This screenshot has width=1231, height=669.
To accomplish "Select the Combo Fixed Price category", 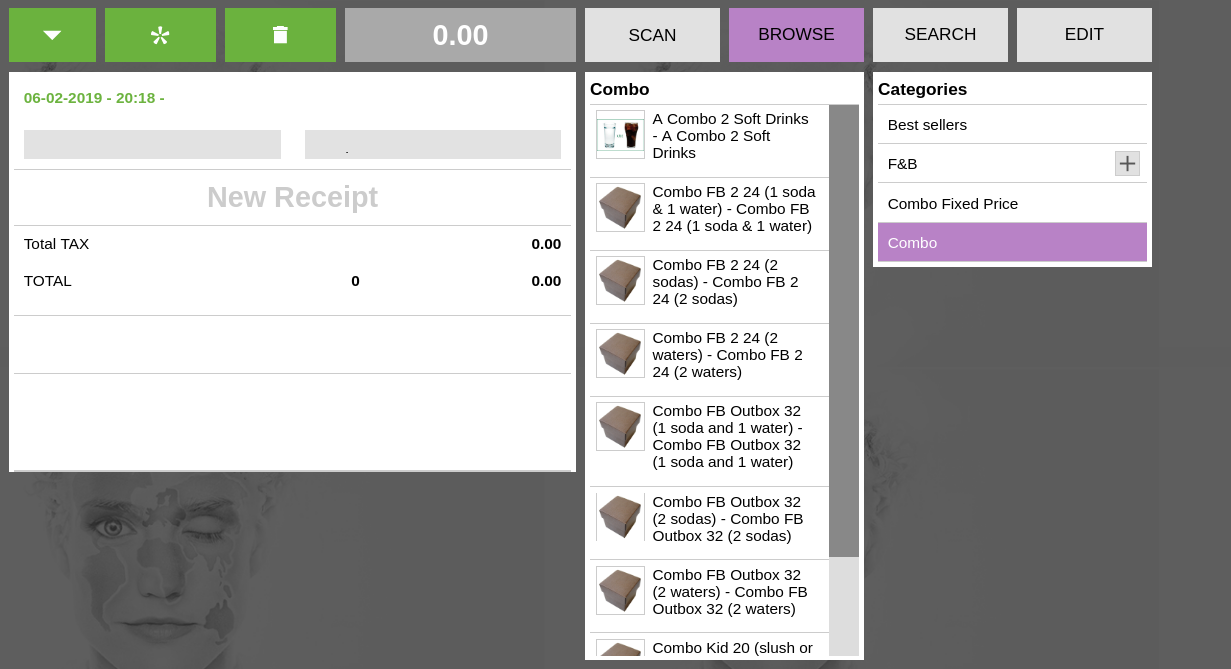I will (1012, 203).
